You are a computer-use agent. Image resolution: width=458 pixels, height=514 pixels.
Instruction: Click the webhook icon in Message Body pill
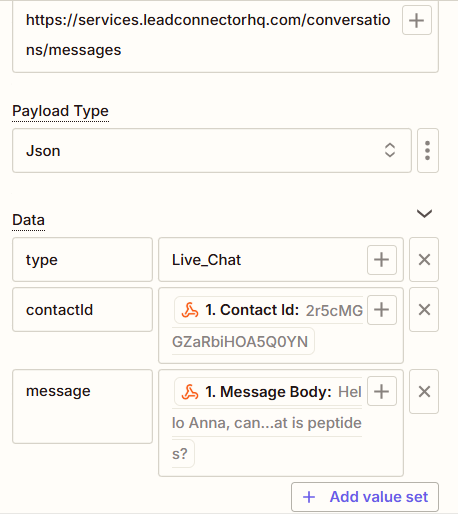click(190, 392)
